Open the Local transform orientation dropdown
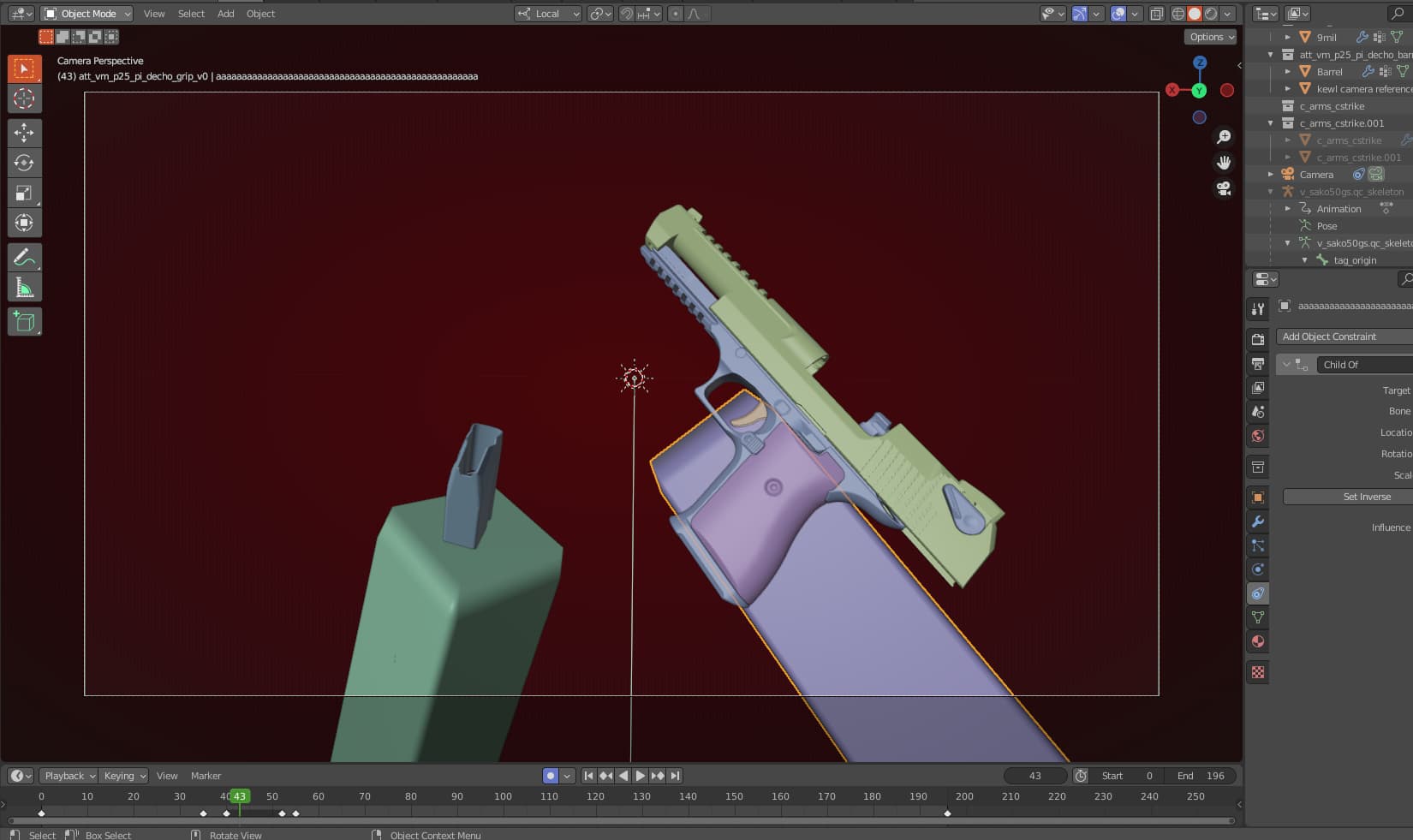The image size is (1413, 840). coord(546,14)
